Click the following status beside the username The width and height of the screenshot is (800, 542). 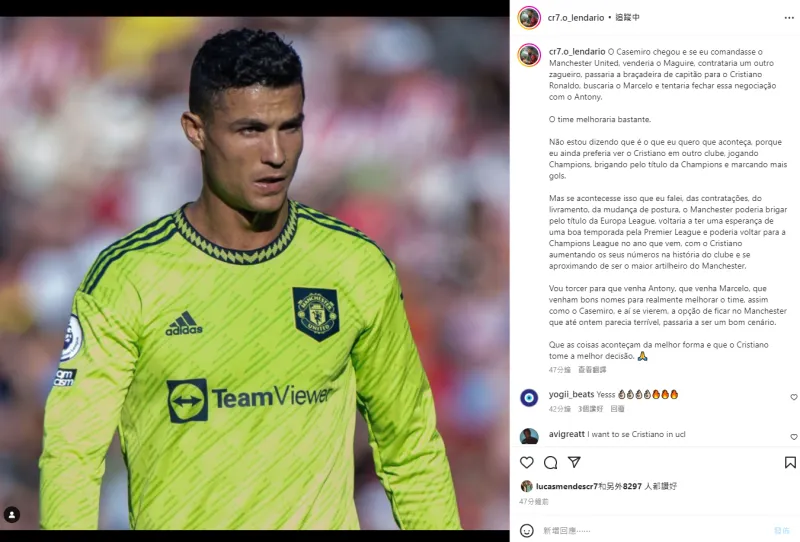coord(628,17)
